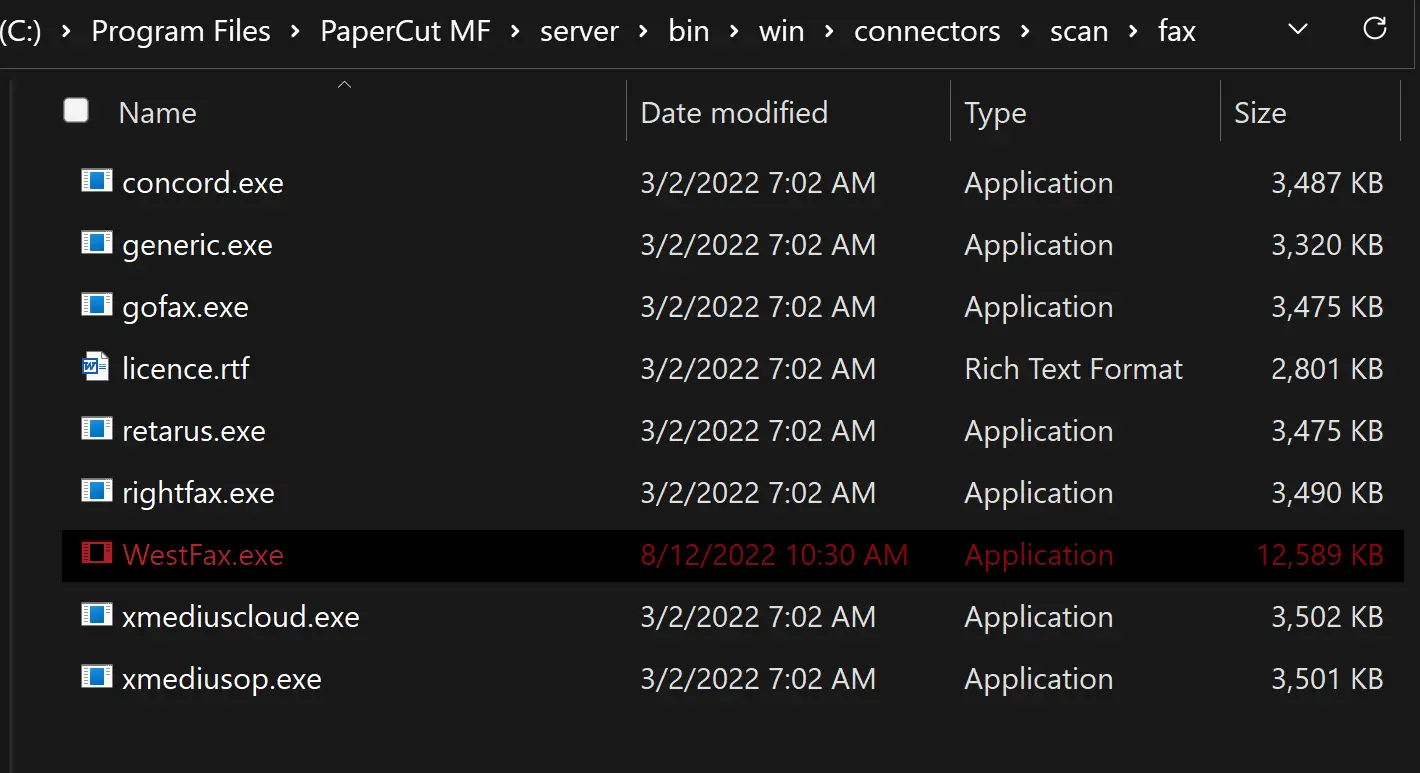Image resolution: width=1420 pixels, height=773 pixels.
Task: Toggle the select-all checkbox in header
Action: (76, 111)
